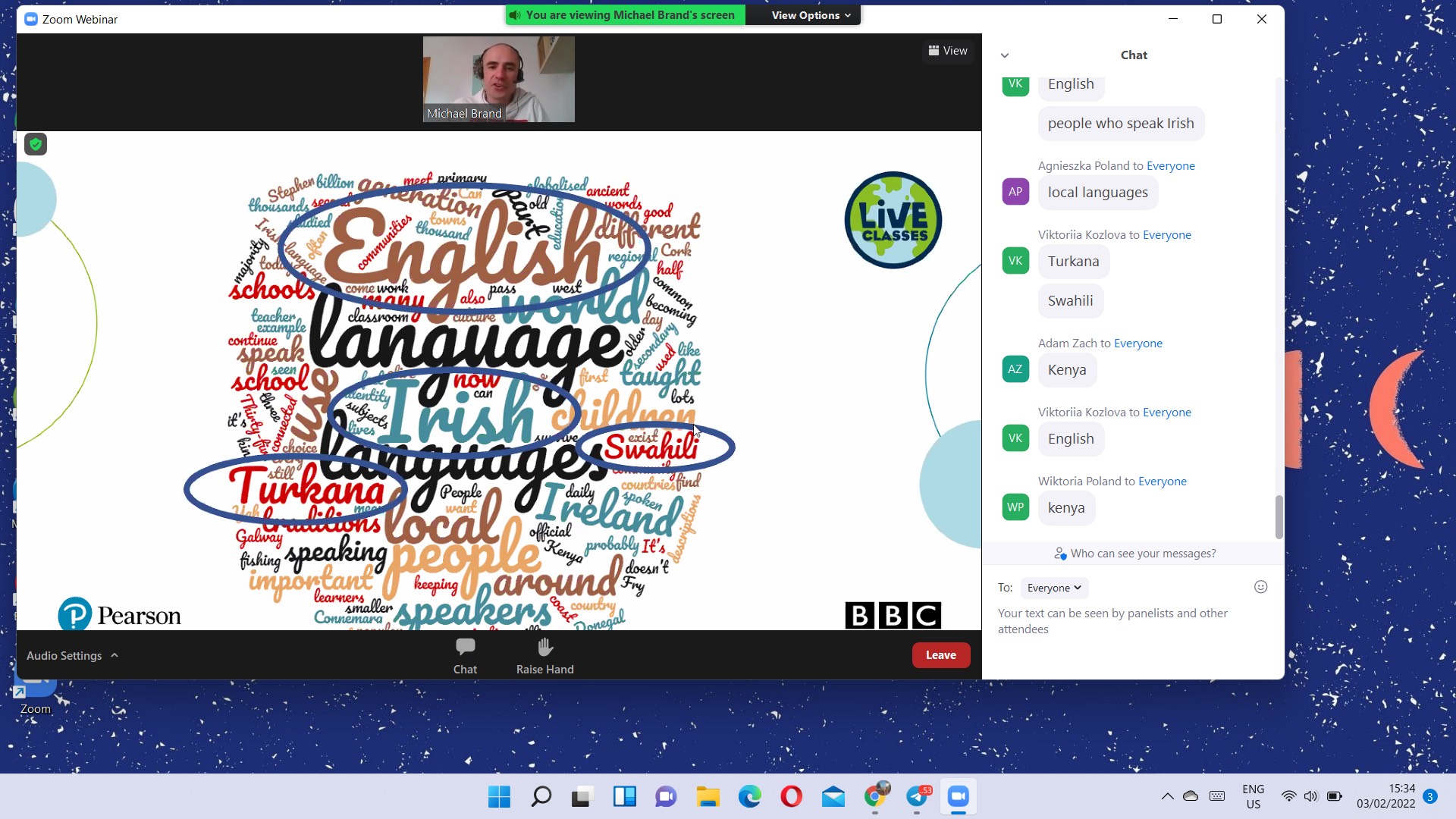1456x819 pixels.
Task: Open Microsoft Edge from taskbar
Action: pyautogui.click(x=749, y=797)
